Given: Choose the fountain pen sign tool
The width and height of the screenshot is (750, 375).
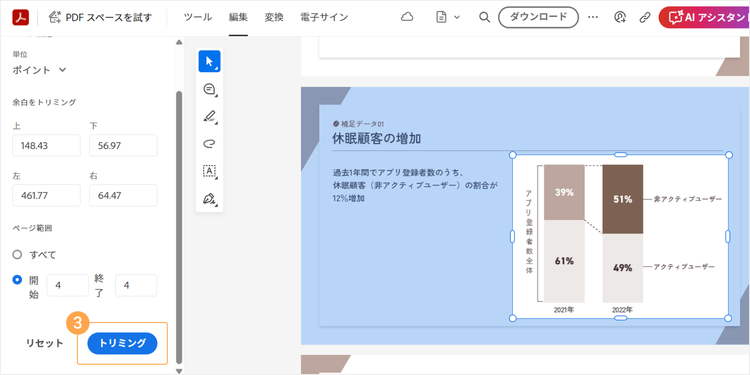Looking at the screenshot, I should (210, 199).
